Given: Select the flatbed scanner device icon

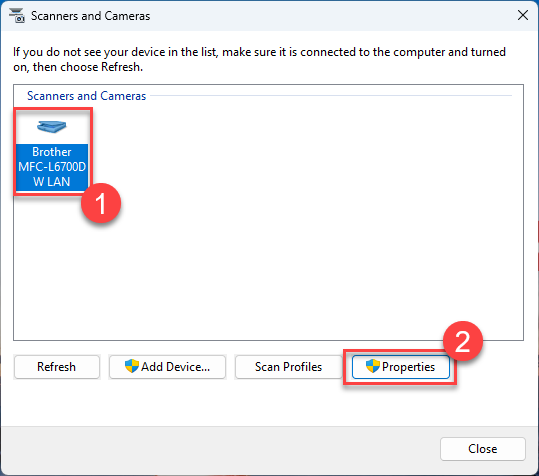Looking at the screenshot, I should tap(52, 126).
